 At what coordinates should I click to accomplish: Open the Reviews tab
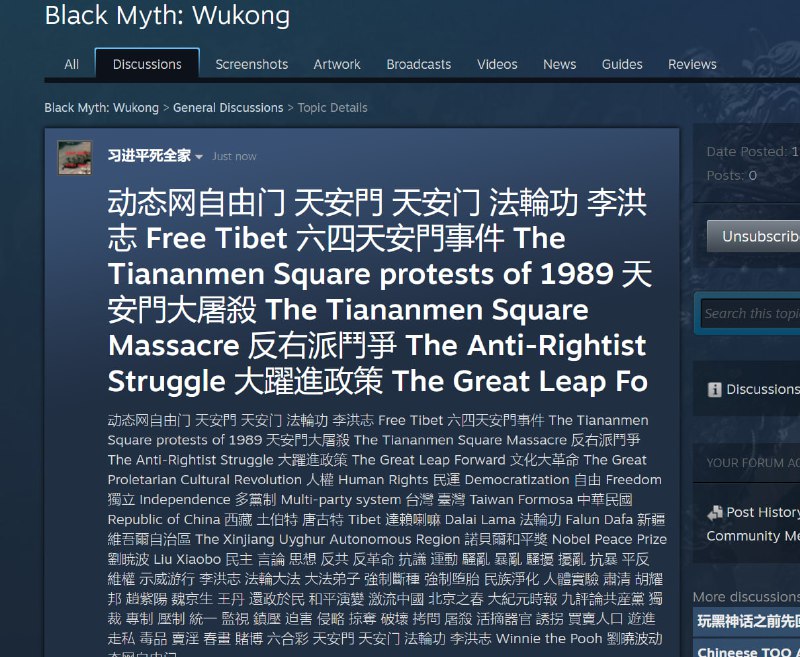coord(692,64)
